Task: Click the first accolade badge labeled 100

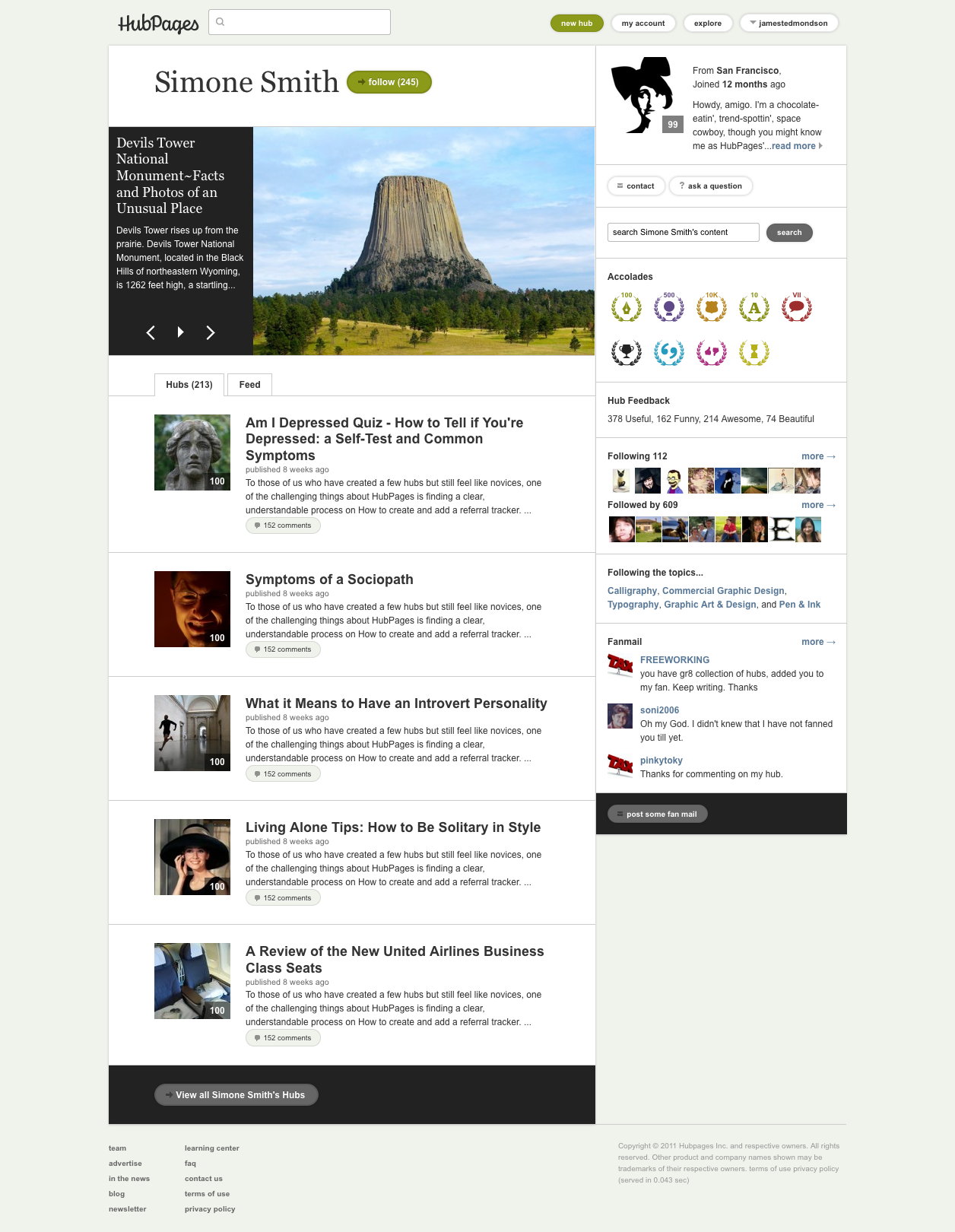Action: [627, 307]
